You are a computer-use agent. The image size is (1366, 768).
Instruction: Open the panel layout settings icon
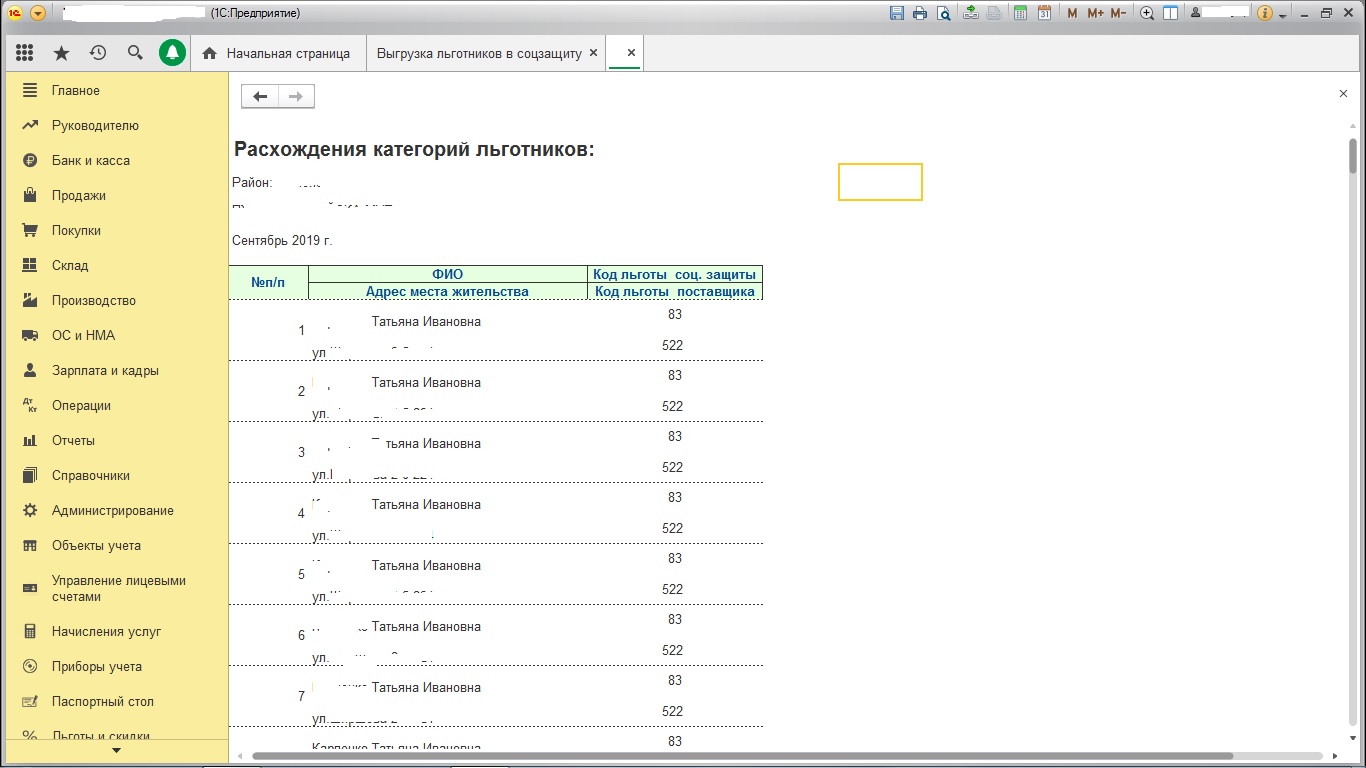pyautogui.click(x=1170, y=13)
